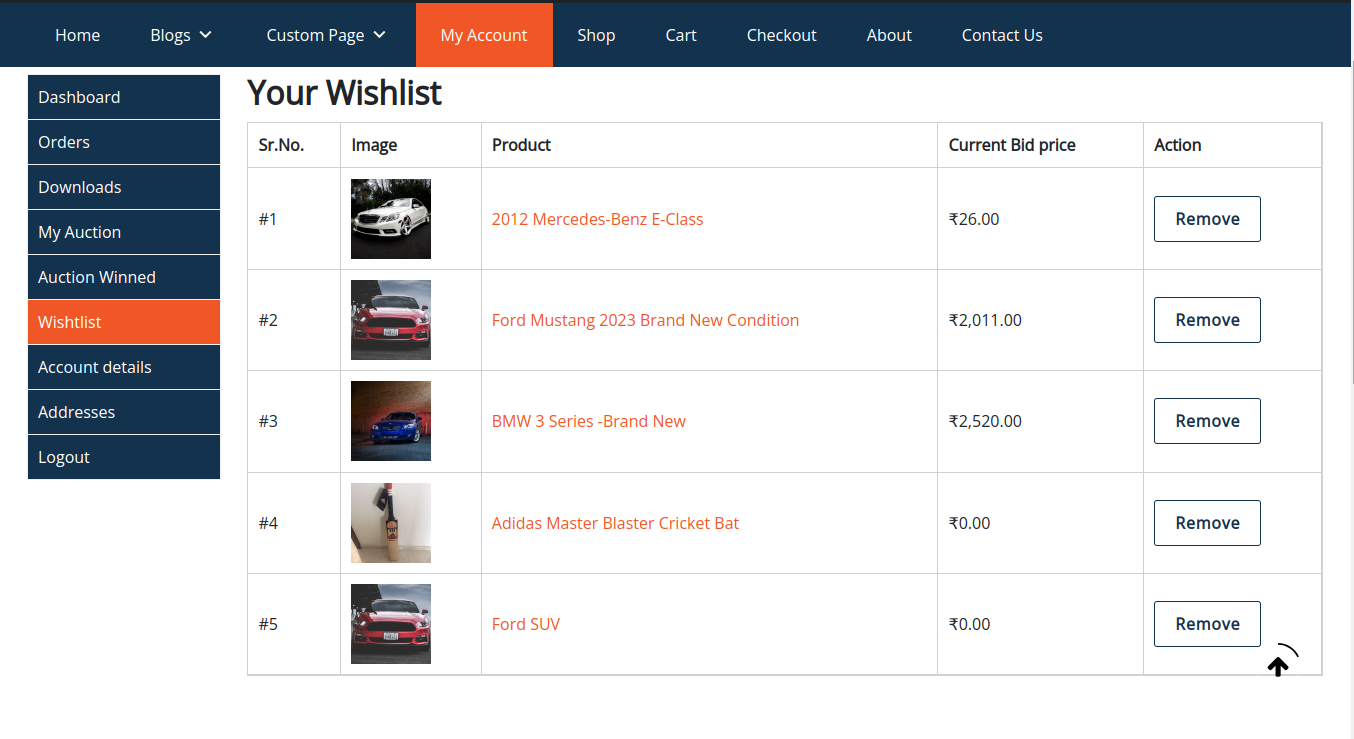Open the Cart page from navigation

(x=681, y=35)
